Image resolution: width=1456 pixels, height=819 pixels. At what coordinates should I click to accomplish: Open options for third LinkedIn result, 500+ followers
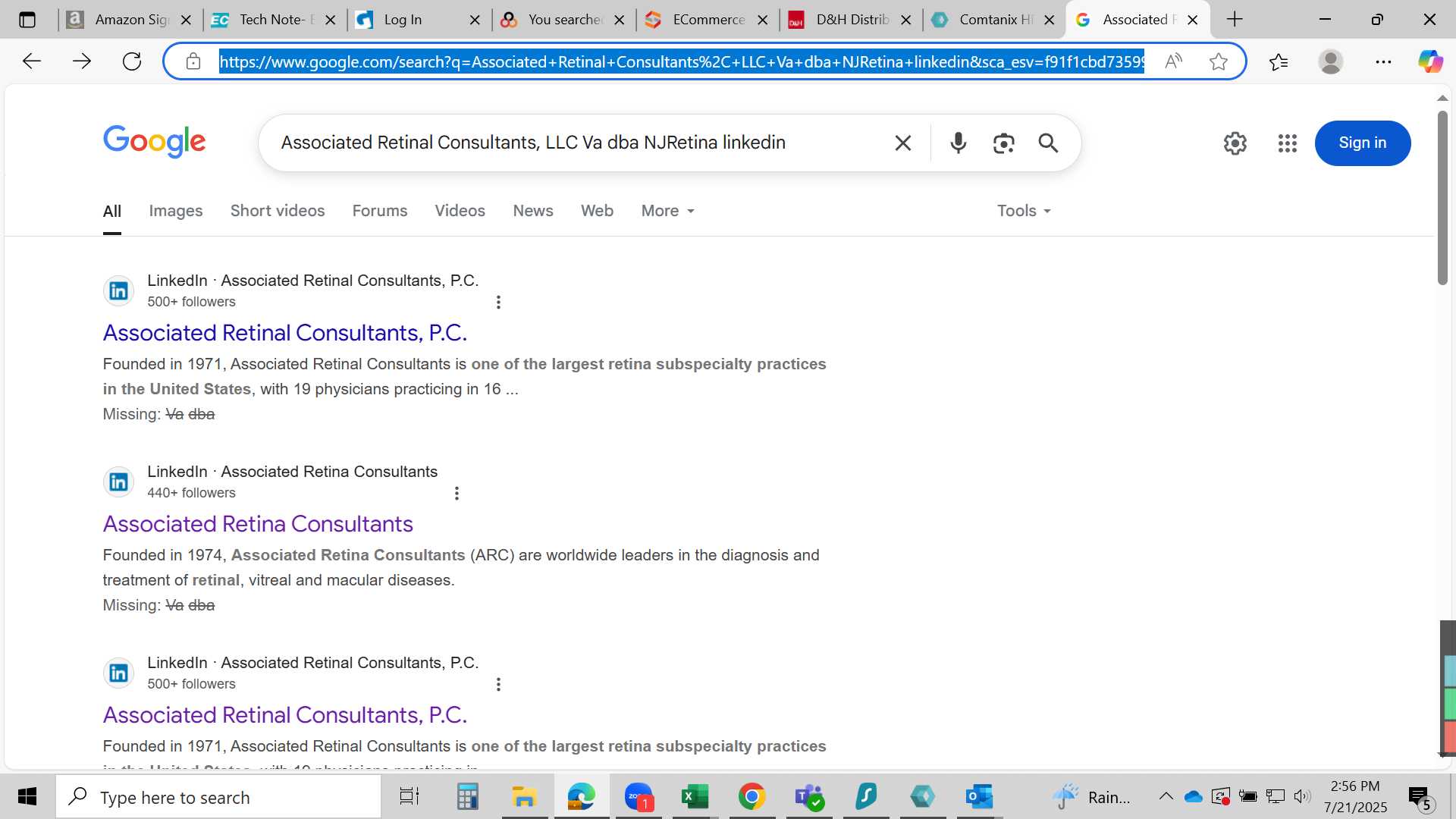[x=498, y=684]
